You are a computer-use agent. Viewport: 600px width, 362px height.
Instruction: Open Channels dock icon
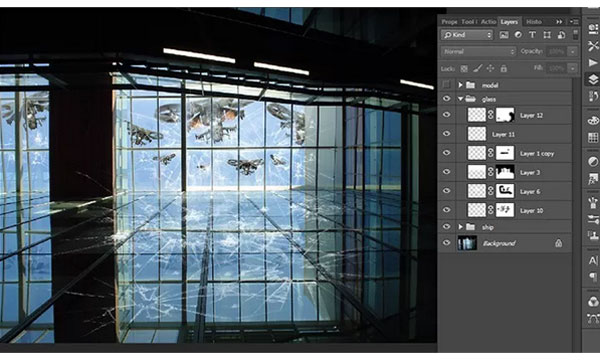(x=593, y=302)
